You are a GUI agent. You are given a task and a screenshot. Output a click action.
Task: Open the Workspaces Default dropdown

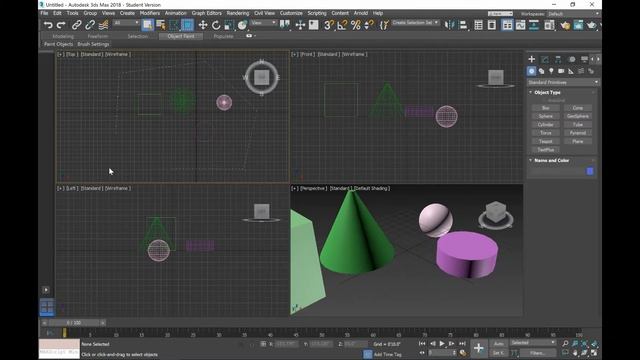coord(573,14)
